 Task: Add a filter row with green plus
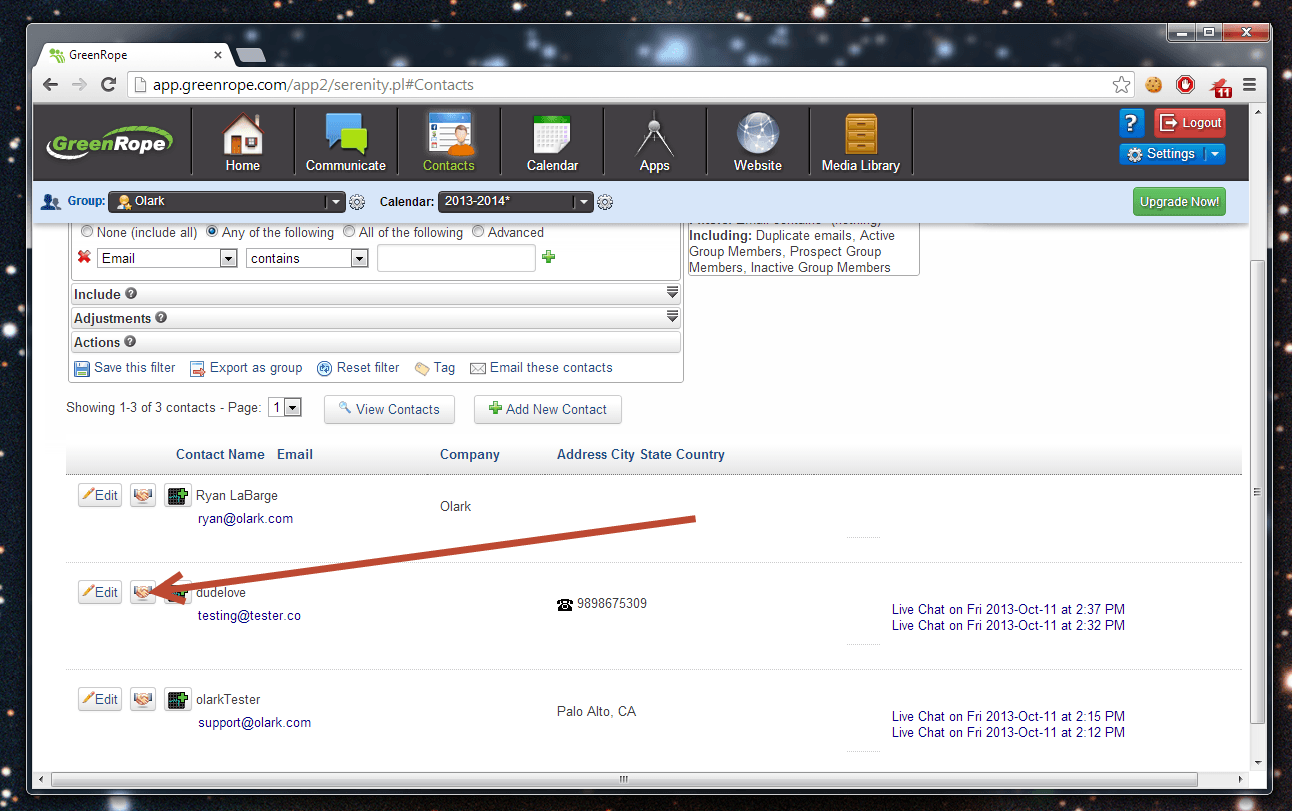(x=548, y=257)
